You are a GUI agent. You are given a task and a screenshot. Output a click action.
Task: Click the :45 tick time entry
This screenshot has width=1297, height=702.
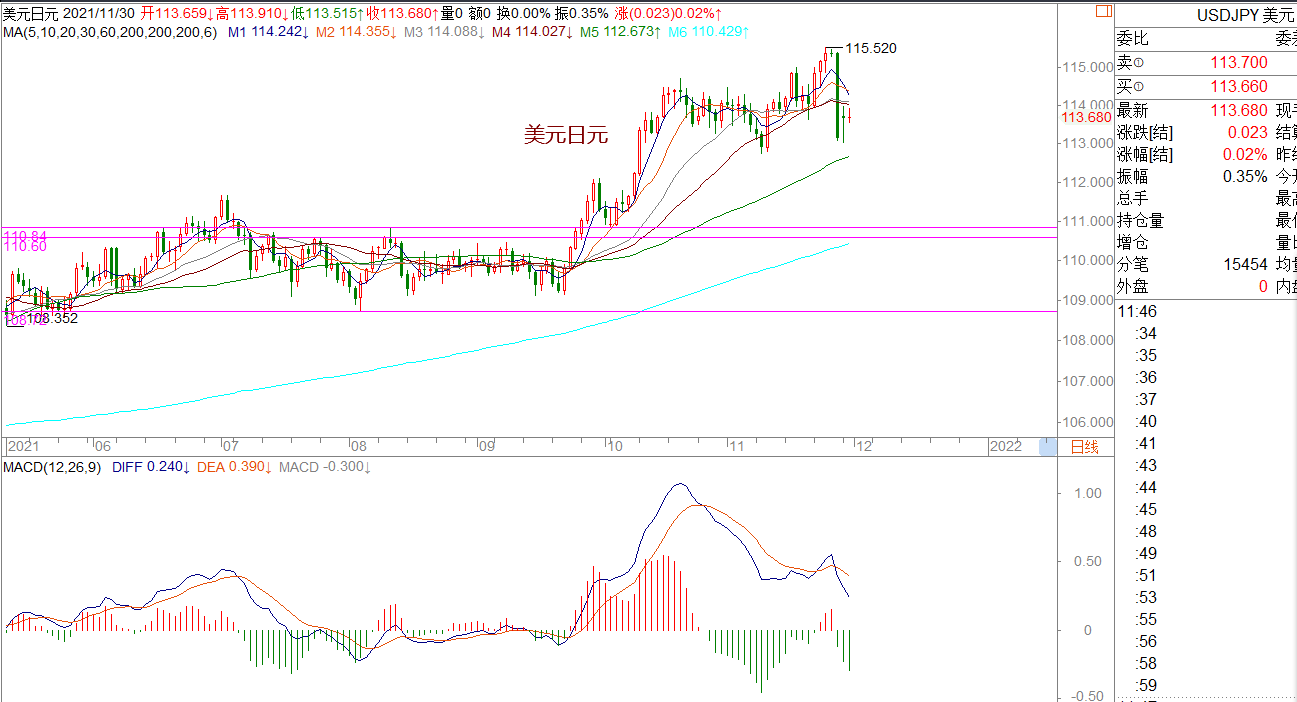coord(1146,510)
